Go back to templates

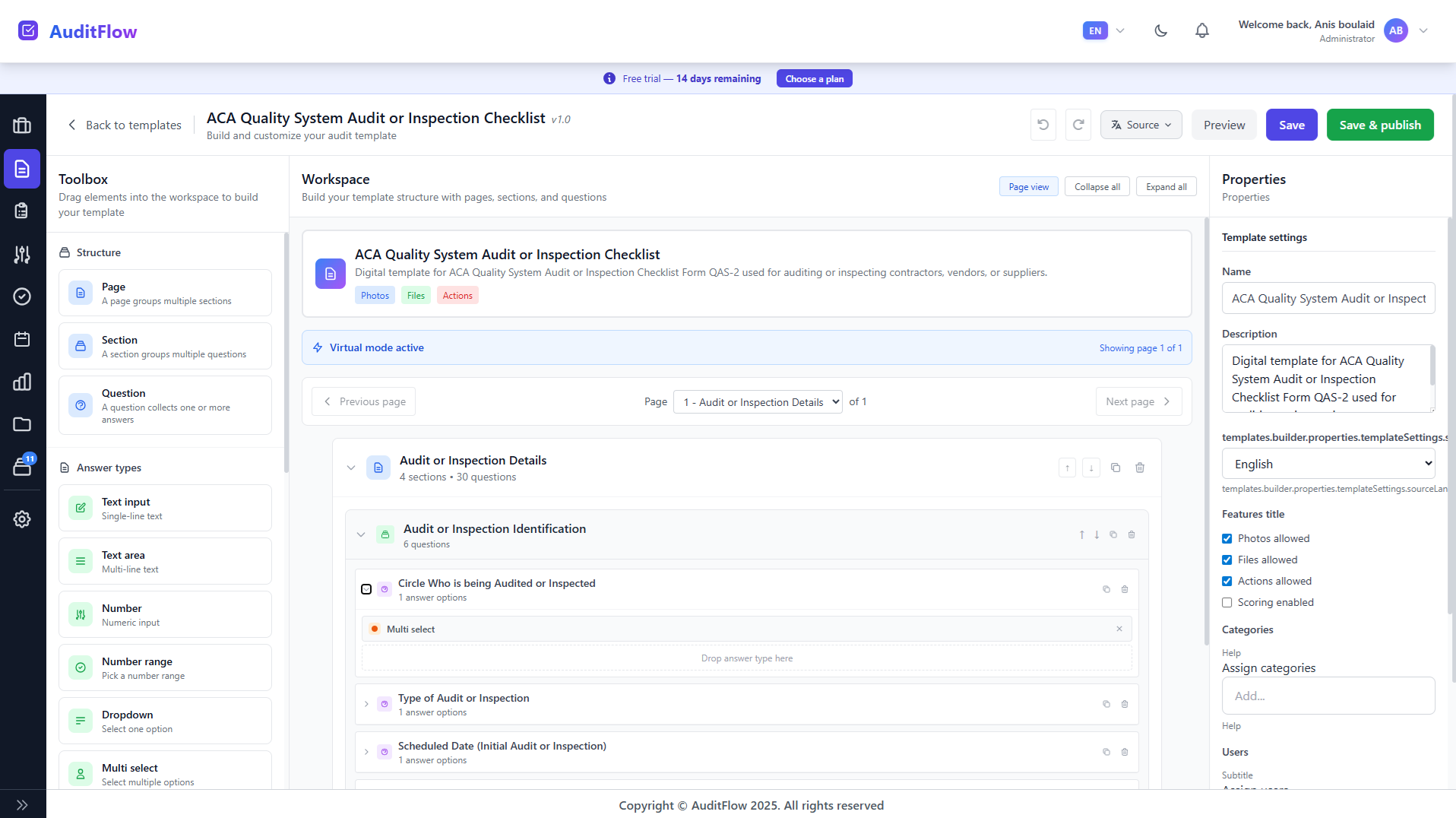[x=125, y=125]
